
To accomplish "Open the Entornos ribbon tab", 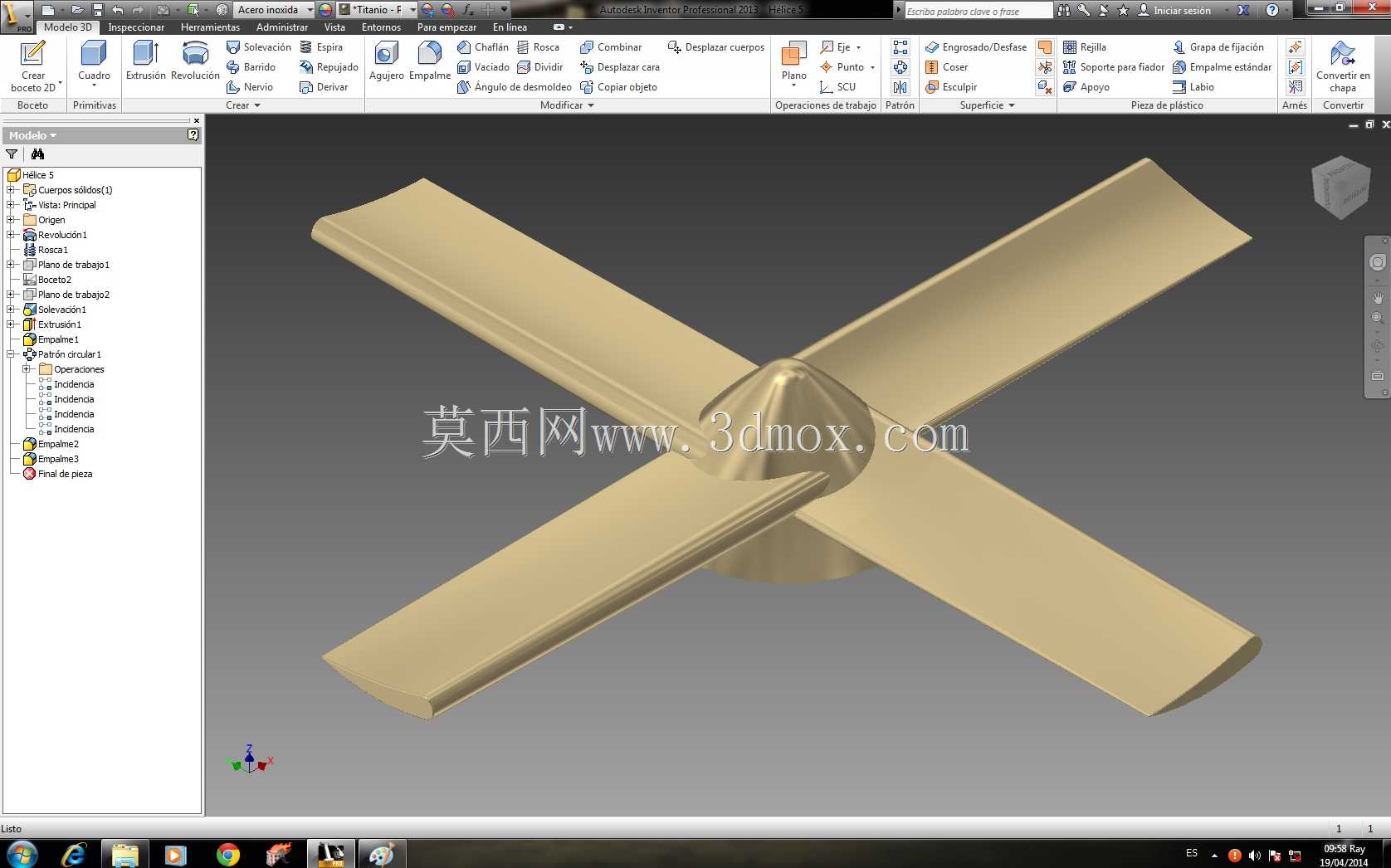I will click(x=381, y=27).
